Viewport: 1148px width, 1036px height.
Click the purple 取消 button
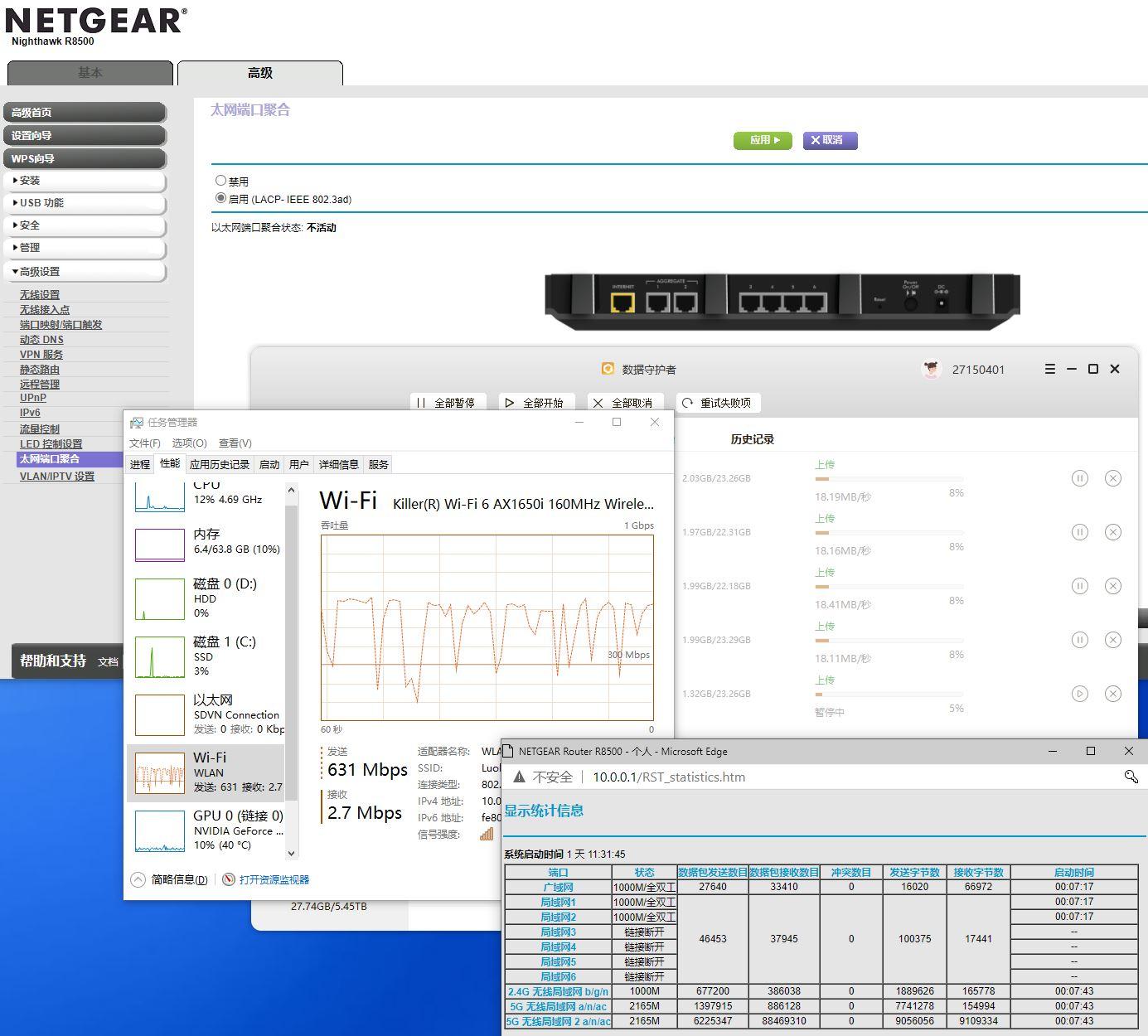[830, 140]
